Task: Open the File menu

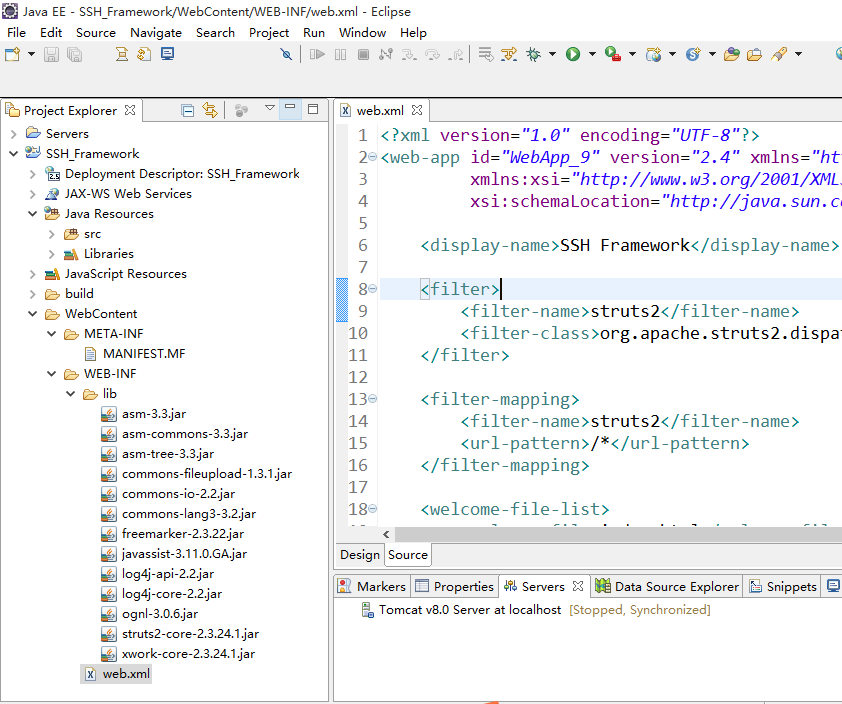Action: (x=17, y=33)
